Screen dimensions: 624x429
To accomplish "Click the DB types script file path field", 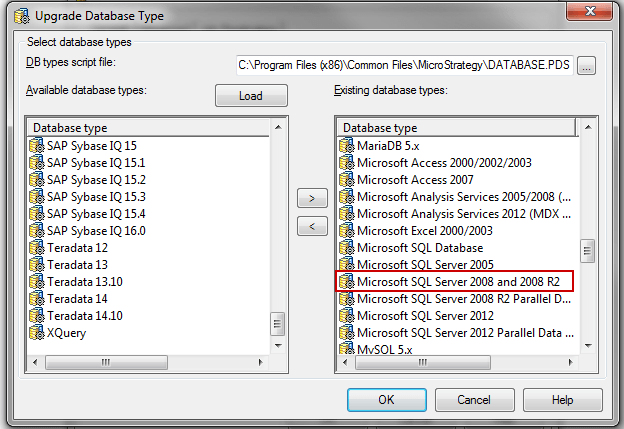I will [403, 66].
